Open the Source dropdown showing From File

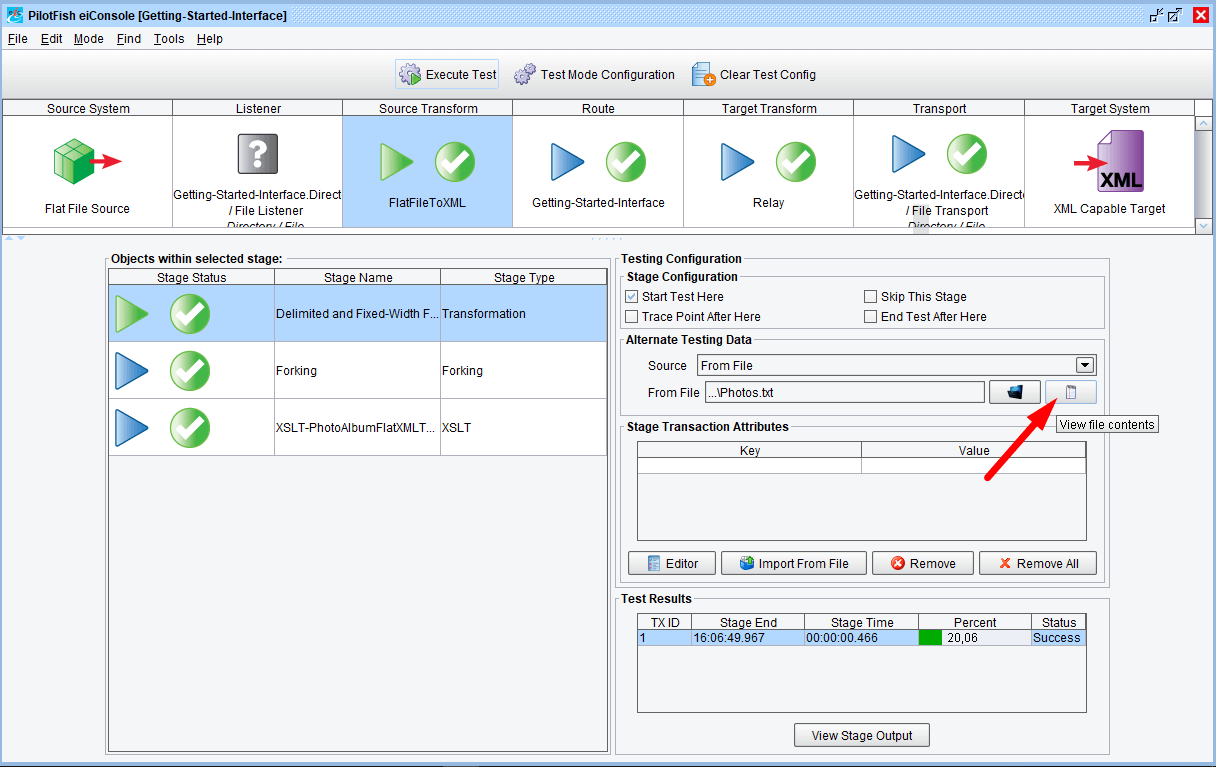896,366
